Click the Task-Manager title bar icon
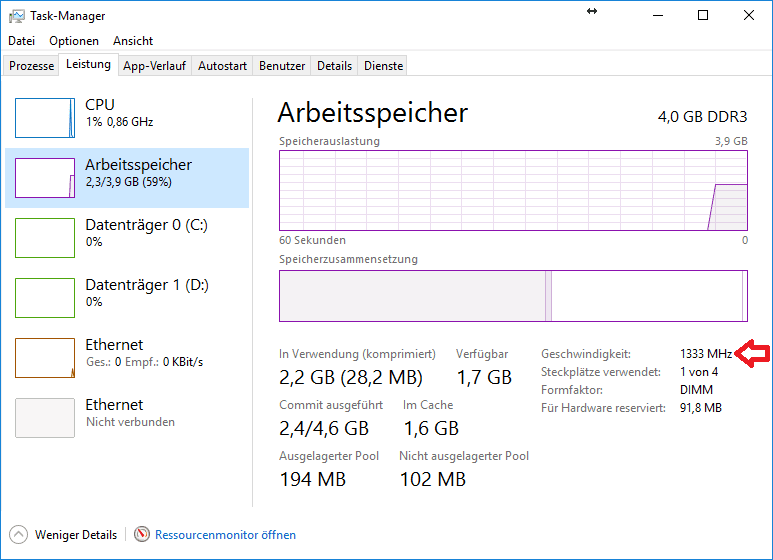The image size is (773, 560). click(x=17, y=16)
